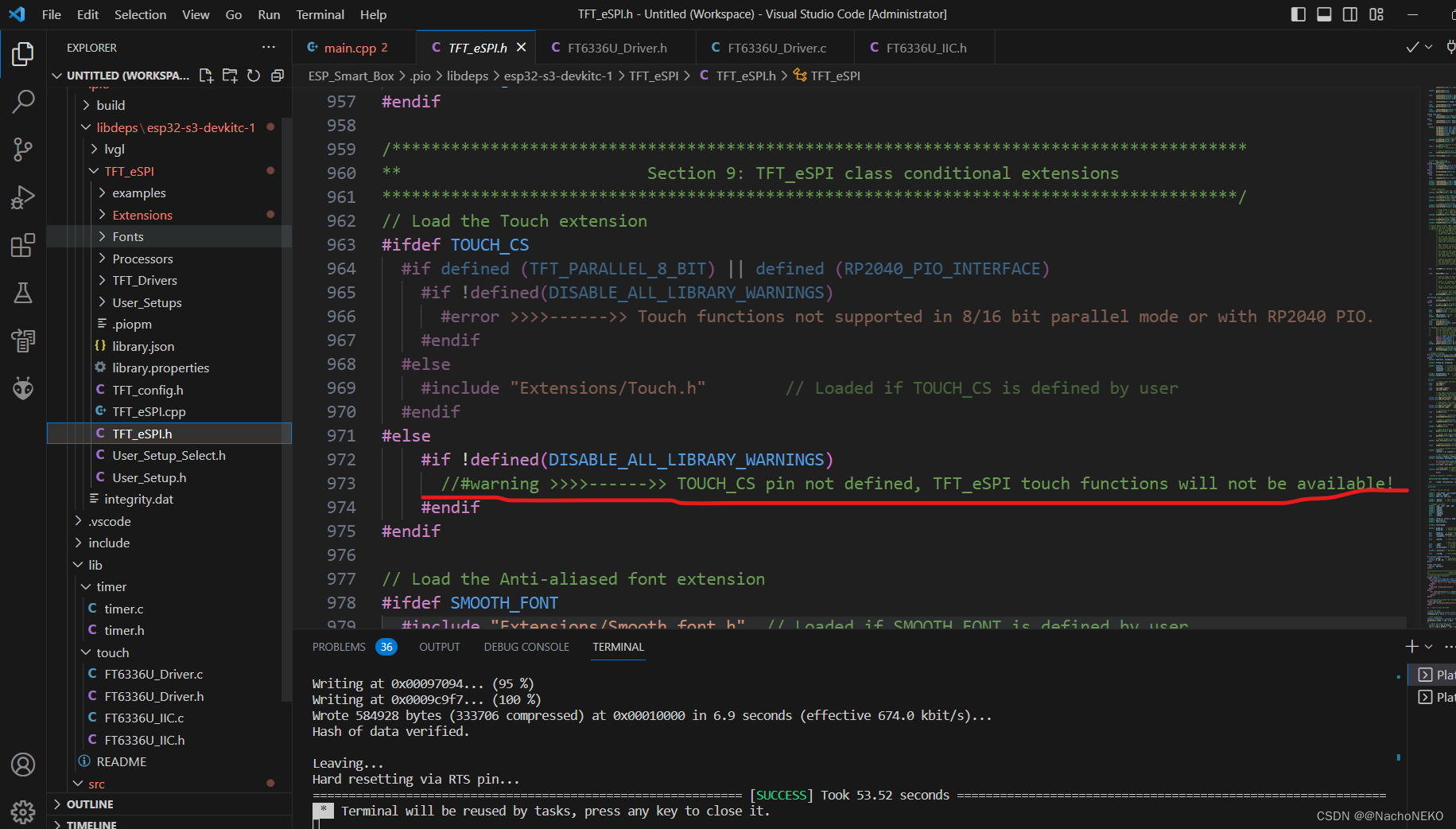Collapse all folders in Explorer
This screenshot has height=829, width=1456.
point(278,76)
